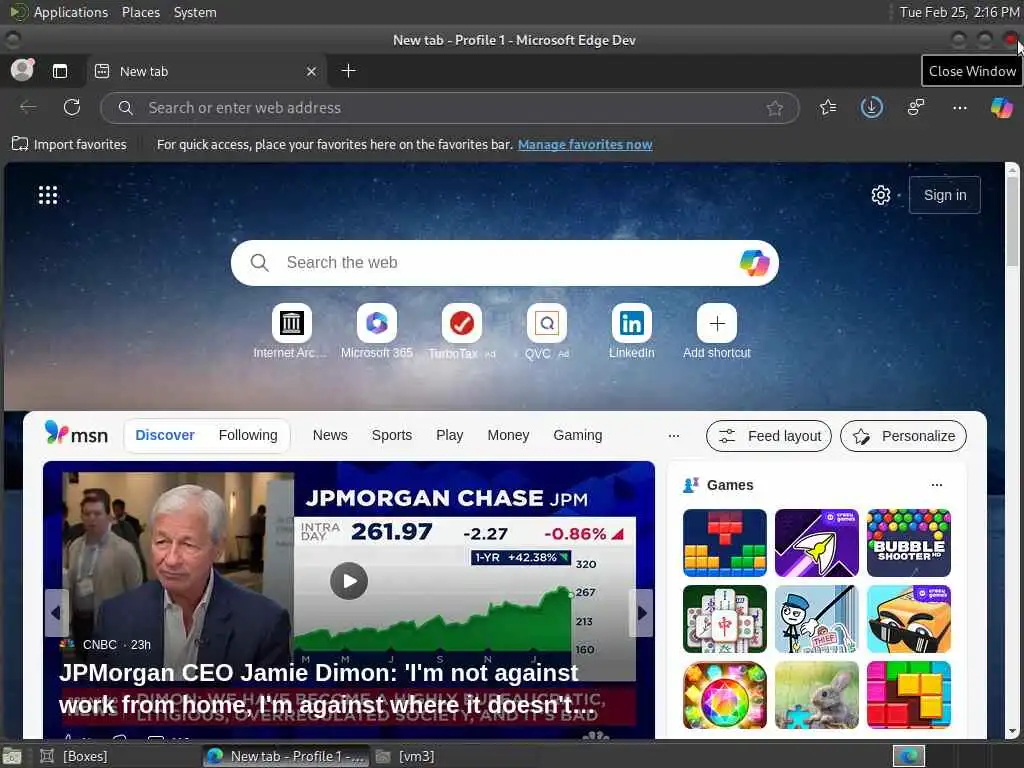Open the paper plane game thumbnail
The width and height of the screenshot is (1024, 768).
tap(816, 543)
